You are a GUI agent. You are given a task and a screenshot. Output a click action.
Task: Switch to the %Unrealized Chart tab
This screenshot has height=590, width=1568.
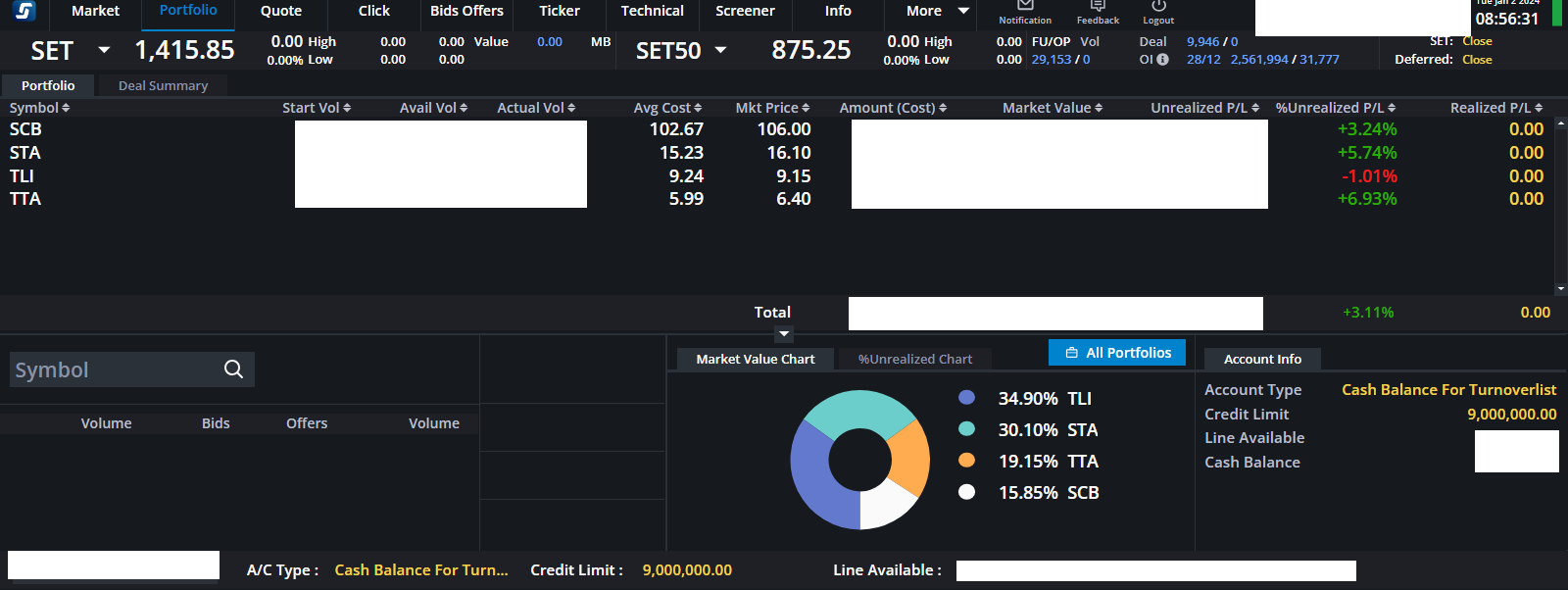915,359
